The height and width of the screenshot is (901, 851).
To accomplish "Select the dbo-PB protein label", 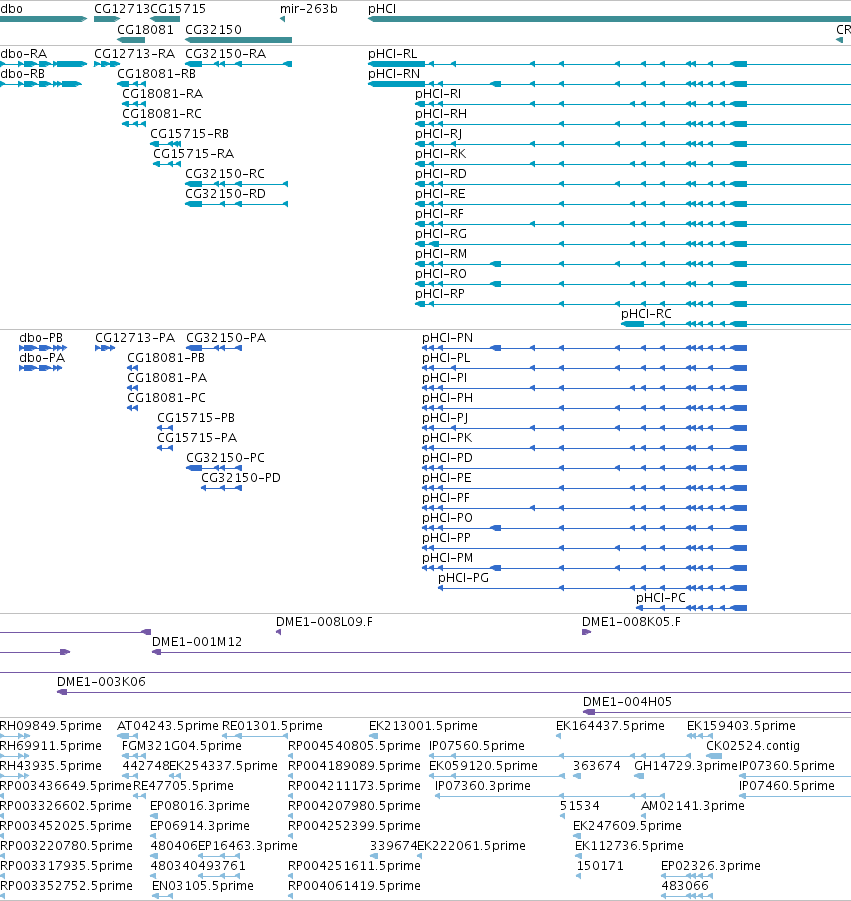I will tap(41, 338).
